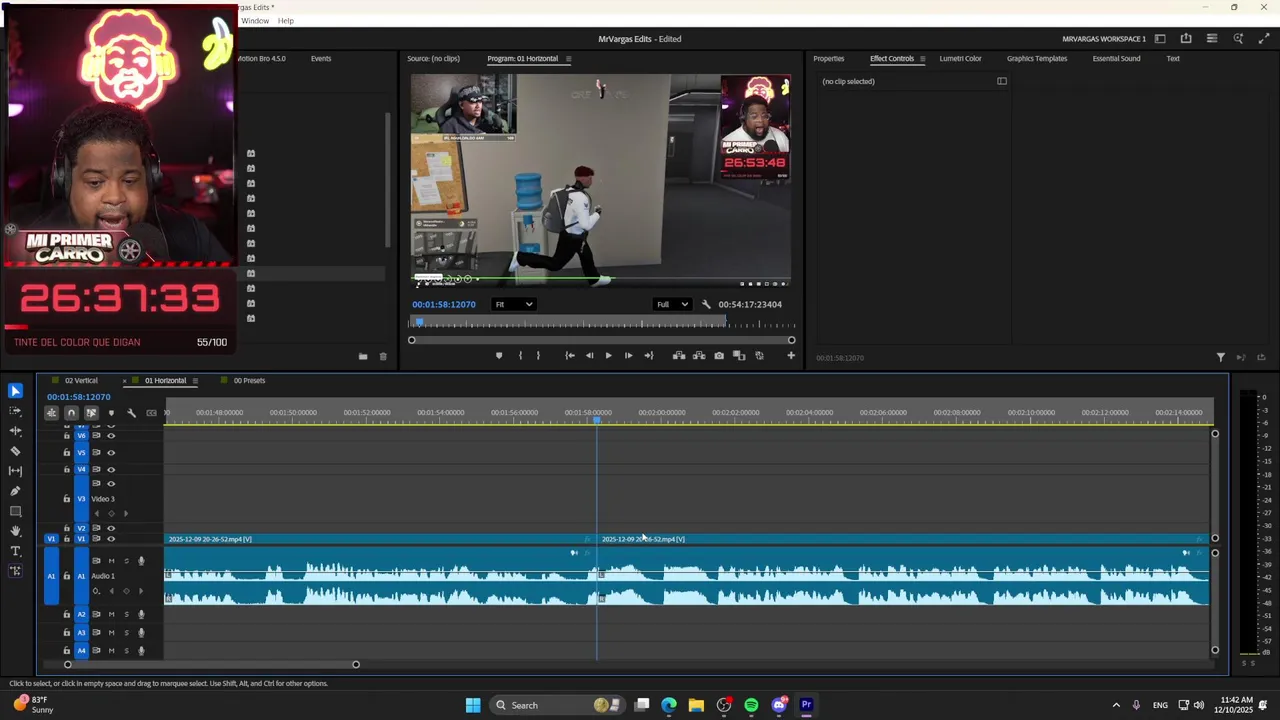Open Quick Export share icon
The image size is (1280, 720).
pos(1186,39)
